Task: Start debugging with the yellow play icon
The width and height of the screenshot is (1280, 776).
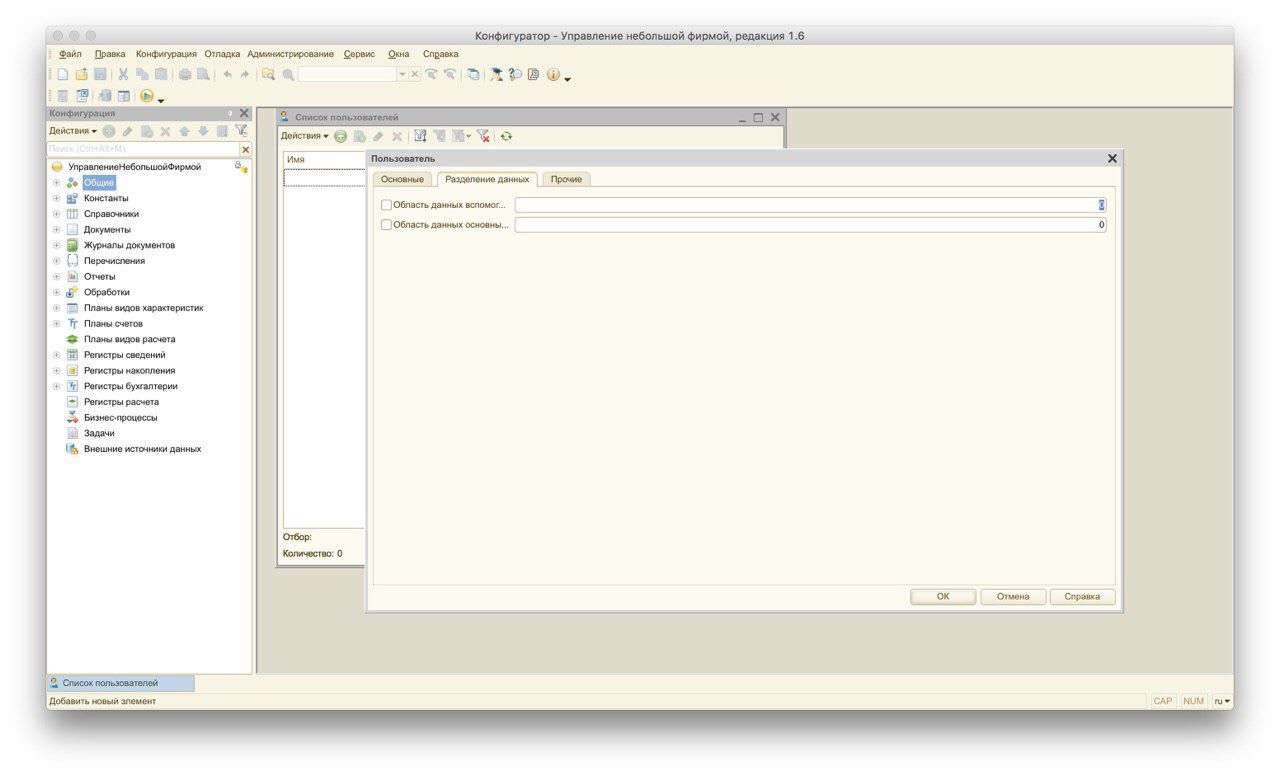Action: pyautogui.click(x=147, y=96)
